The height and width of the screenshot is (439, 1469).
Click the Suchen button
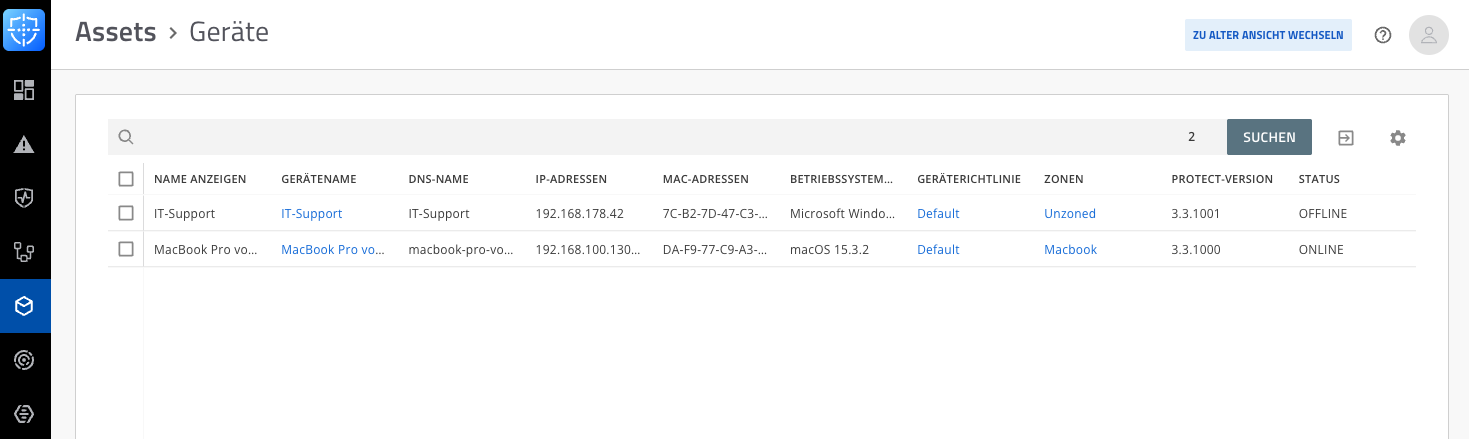1269,137
